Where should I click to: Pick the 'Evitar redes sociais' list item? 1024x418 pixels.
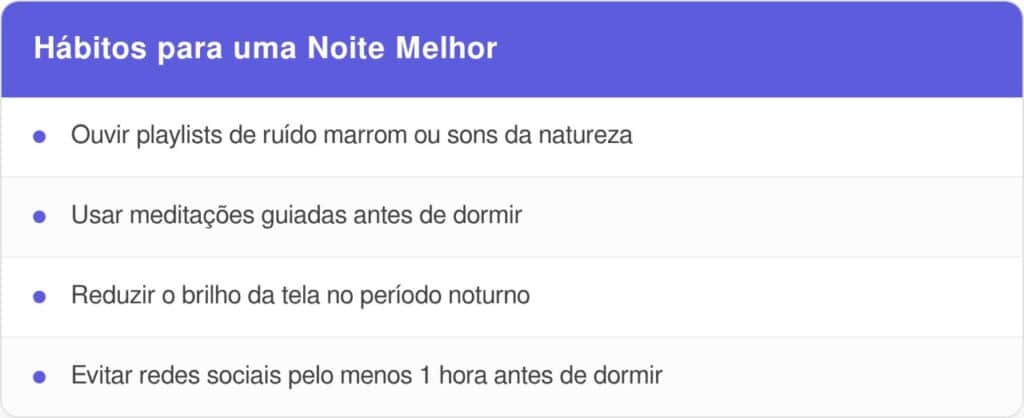point(367,376)
